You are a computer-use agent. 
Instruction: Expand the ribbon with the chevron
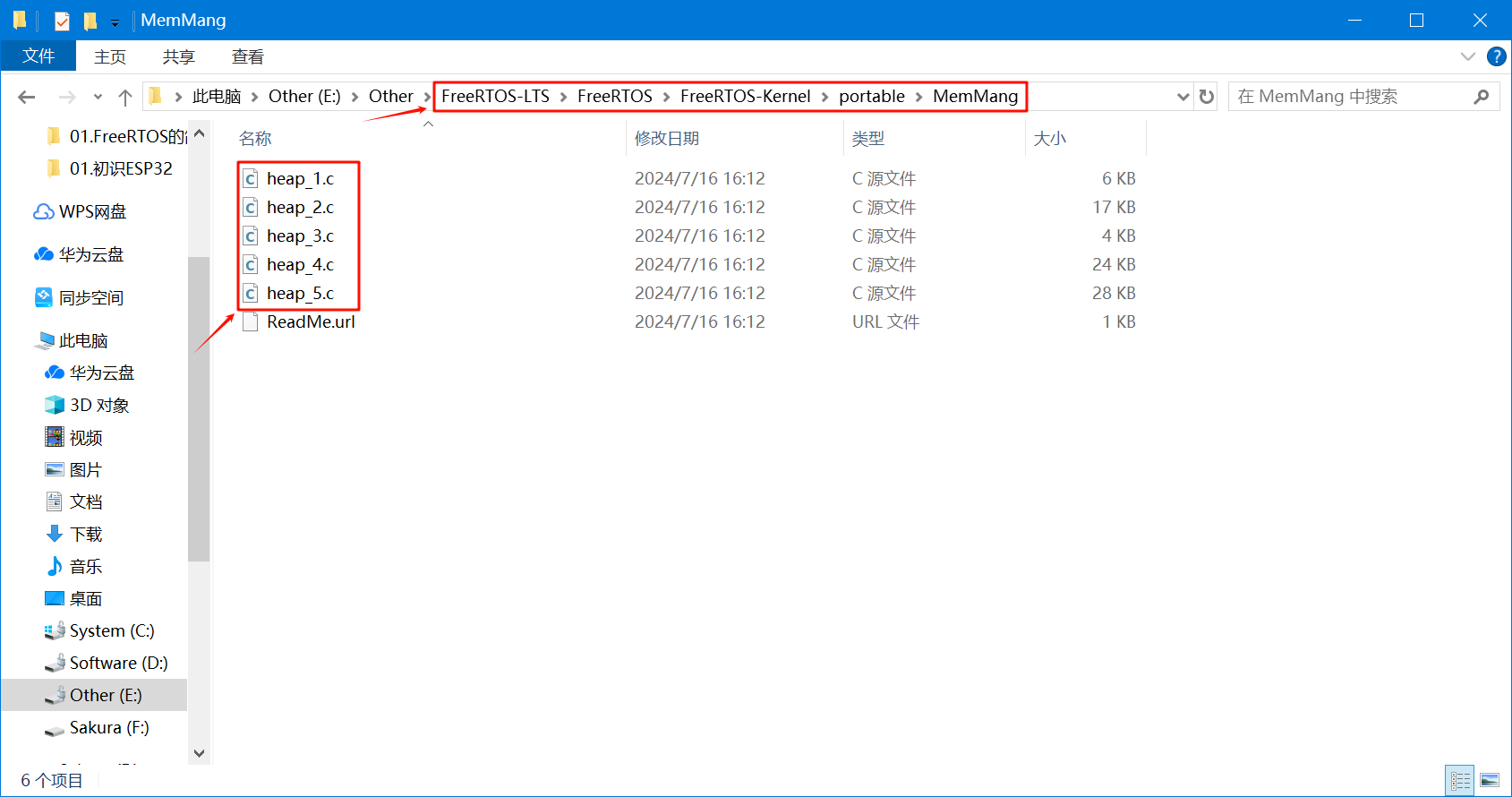[1468, 56]
